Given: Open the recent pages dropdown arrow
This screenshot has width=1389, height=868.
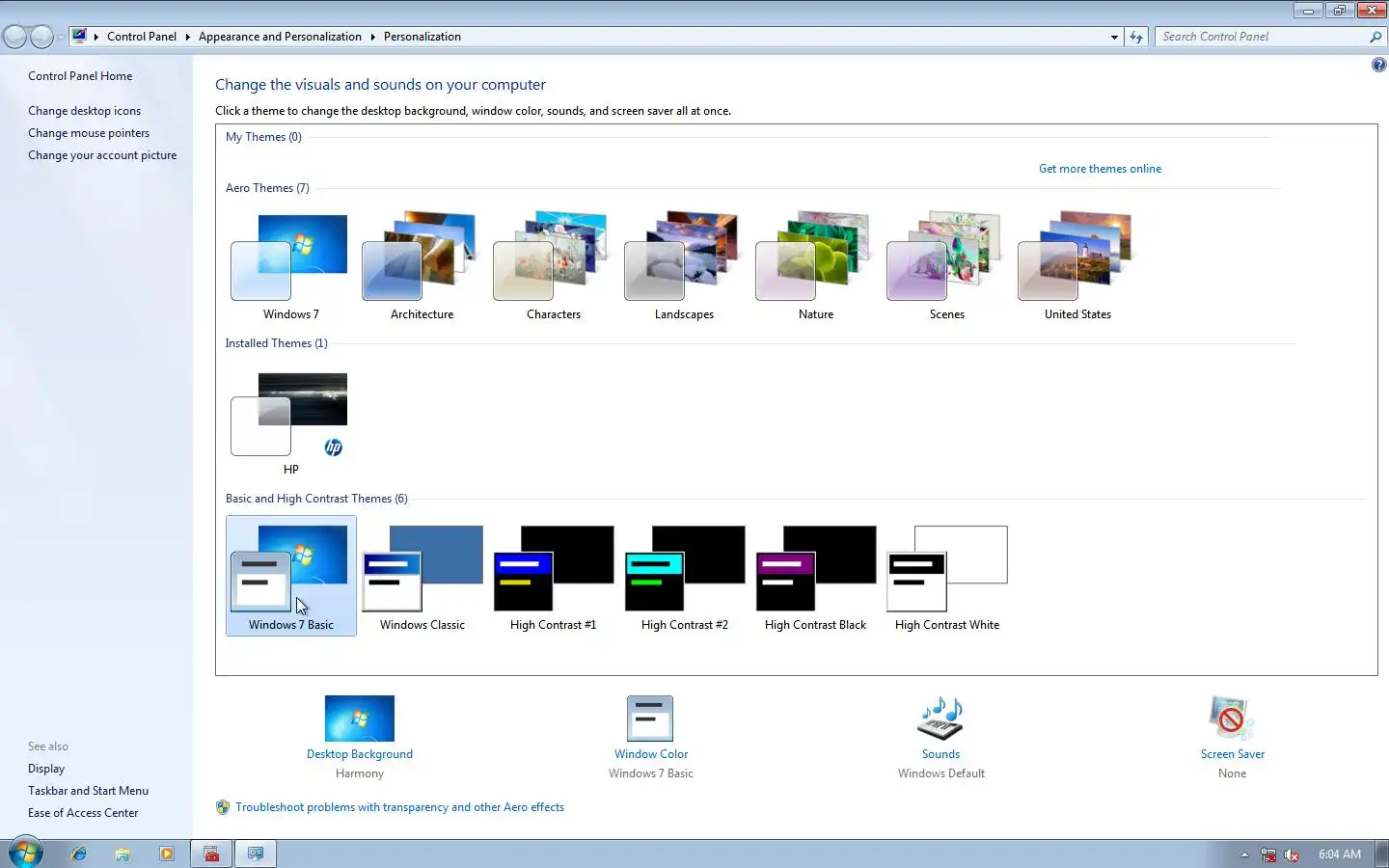Looking at the screenshot, I should pyautogui.click(x=61, y=37).
